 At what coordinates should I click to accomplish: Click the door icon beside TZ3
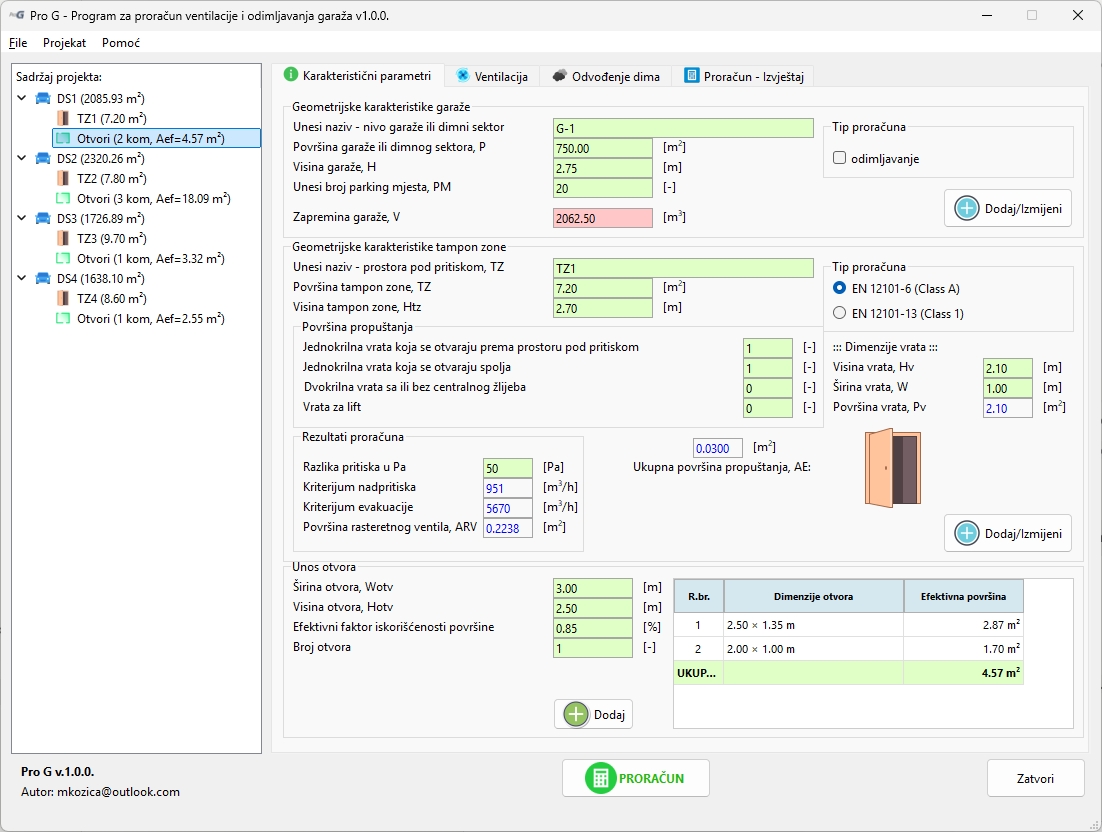(x=63, y=238)
